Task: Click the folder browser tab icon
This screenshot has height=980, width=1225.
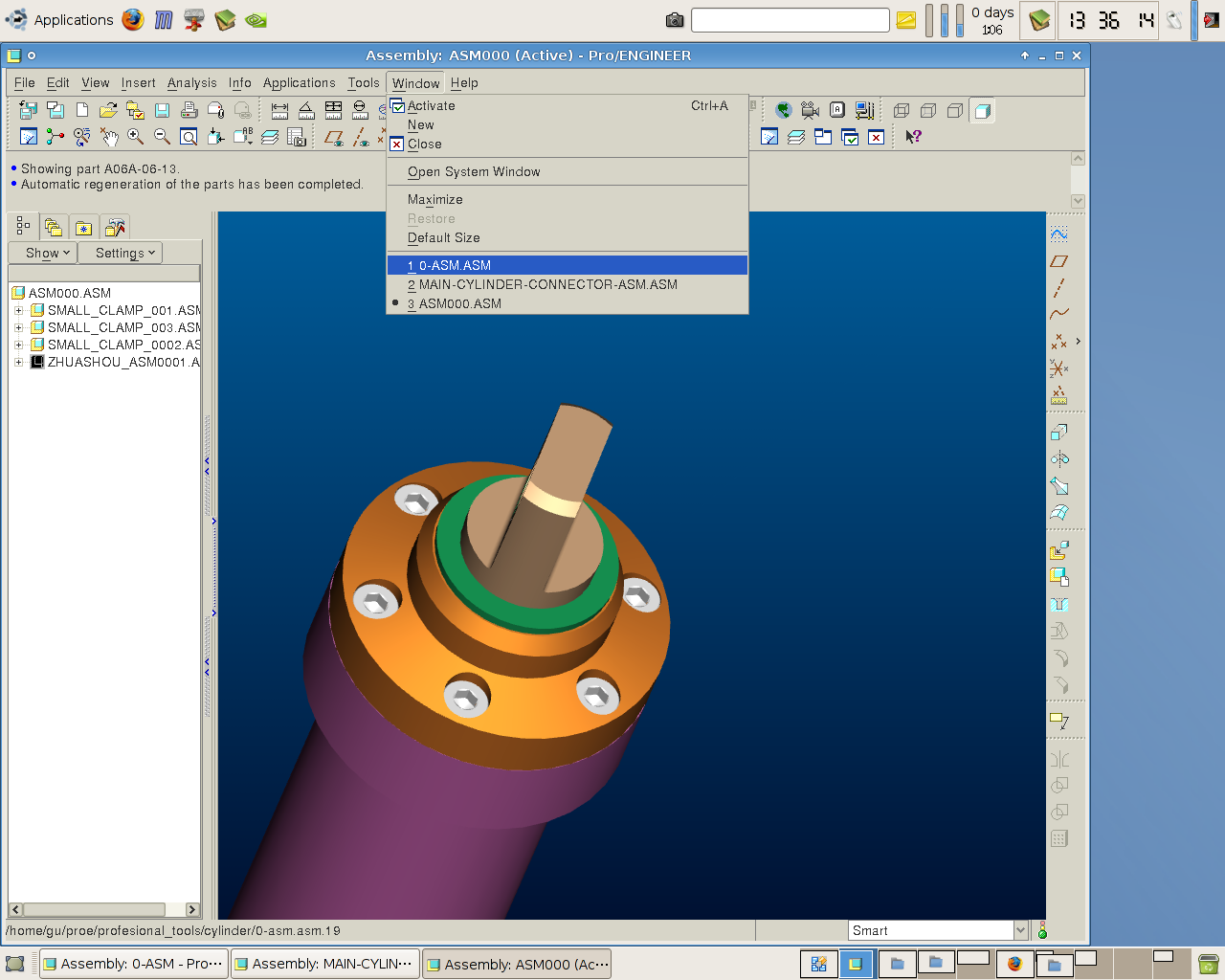Action: pyautogui.click(x=54, y=227)
